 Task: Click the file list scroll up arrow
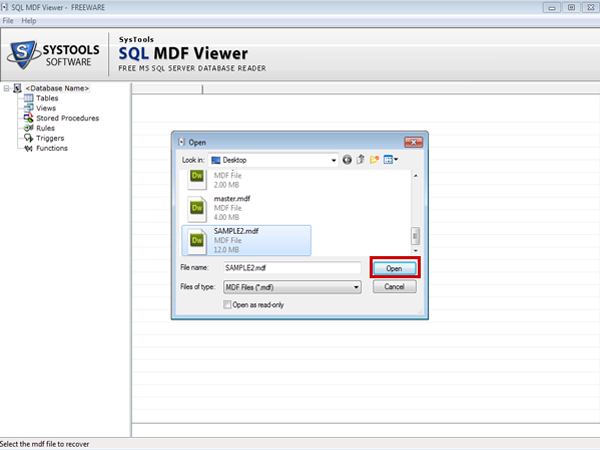point(416,176)
